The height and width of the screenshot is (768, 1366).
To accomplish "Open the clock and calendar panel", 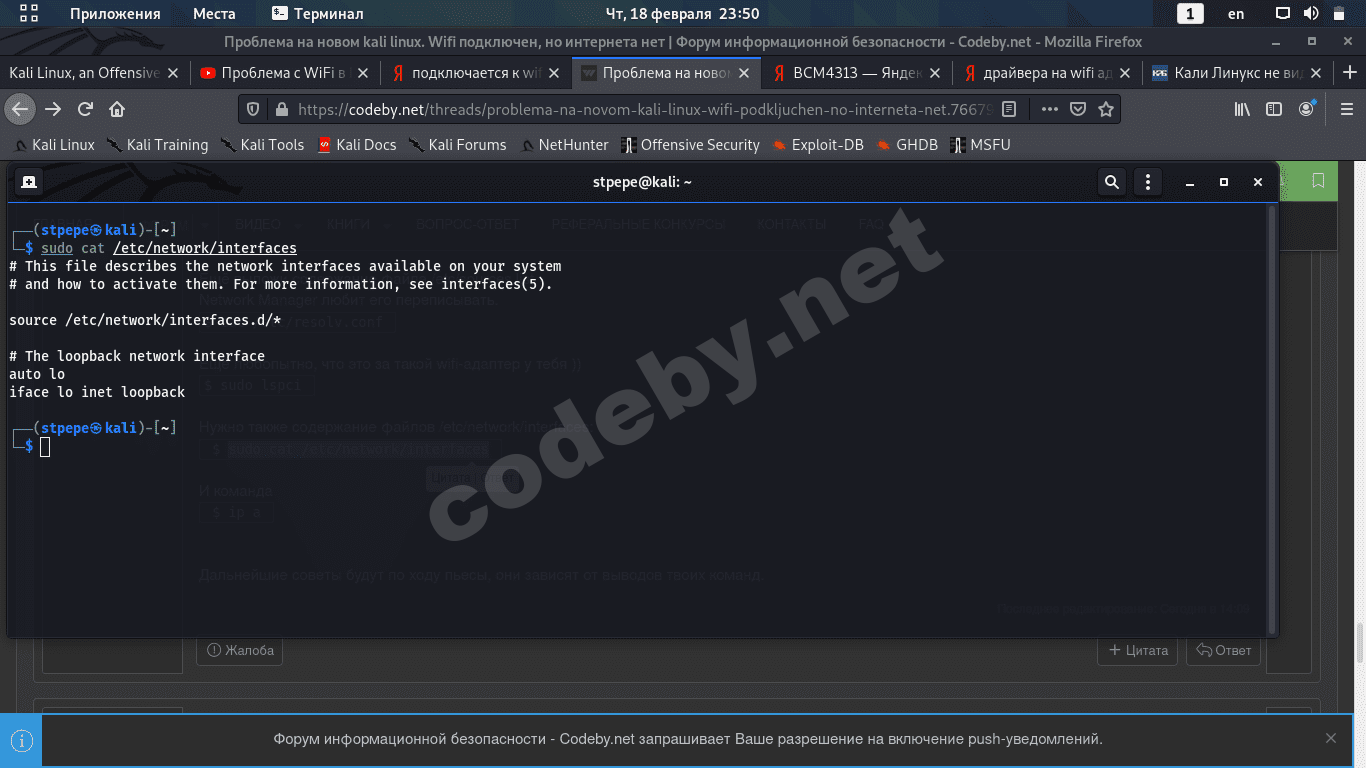I will pyautogui.click(x=683, y=14).
